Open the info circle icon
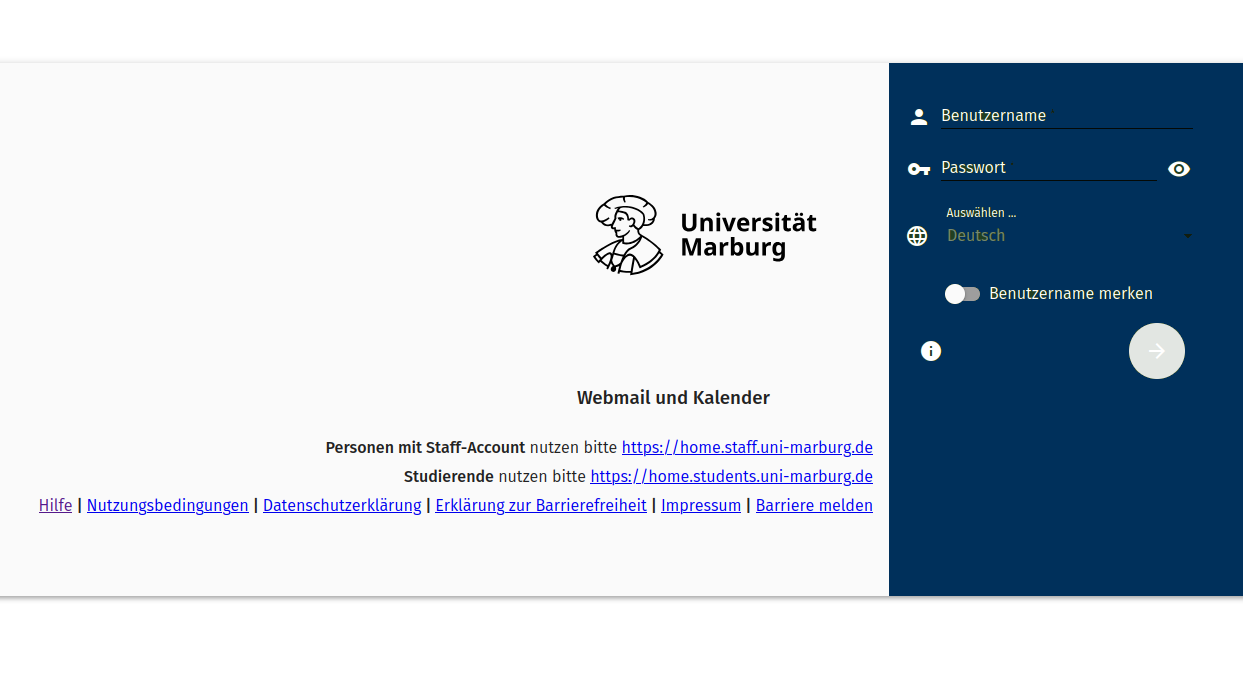Image resolution: width=1243 pixels, height=676 pixels. (931, 351)
